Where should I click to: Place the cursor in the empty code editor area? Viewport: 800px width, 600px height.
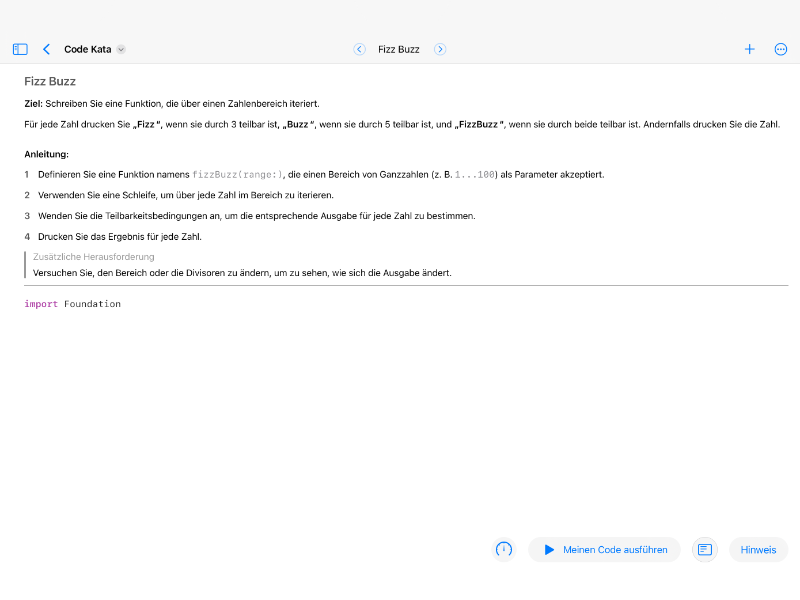[400, 420]
